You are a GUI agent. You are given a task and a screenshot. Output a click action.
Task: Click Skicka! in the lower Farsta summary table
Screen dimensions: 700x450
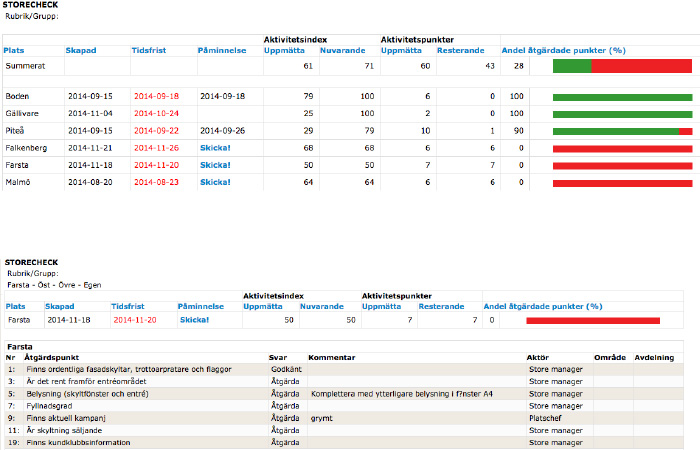(194, 320)
